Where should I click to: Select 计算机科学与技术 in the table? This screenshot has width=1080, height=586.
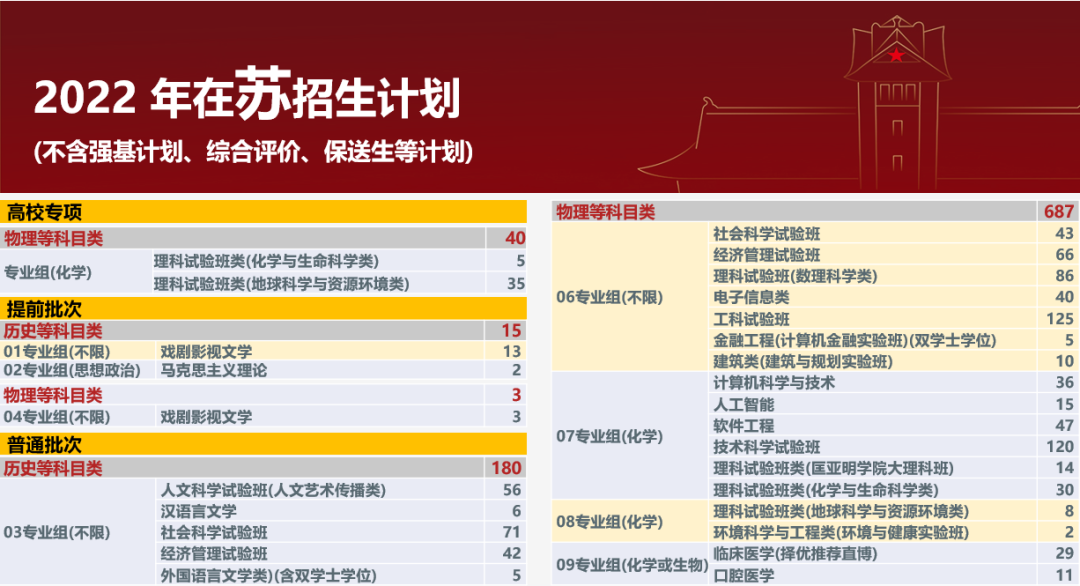click(774, 383)
